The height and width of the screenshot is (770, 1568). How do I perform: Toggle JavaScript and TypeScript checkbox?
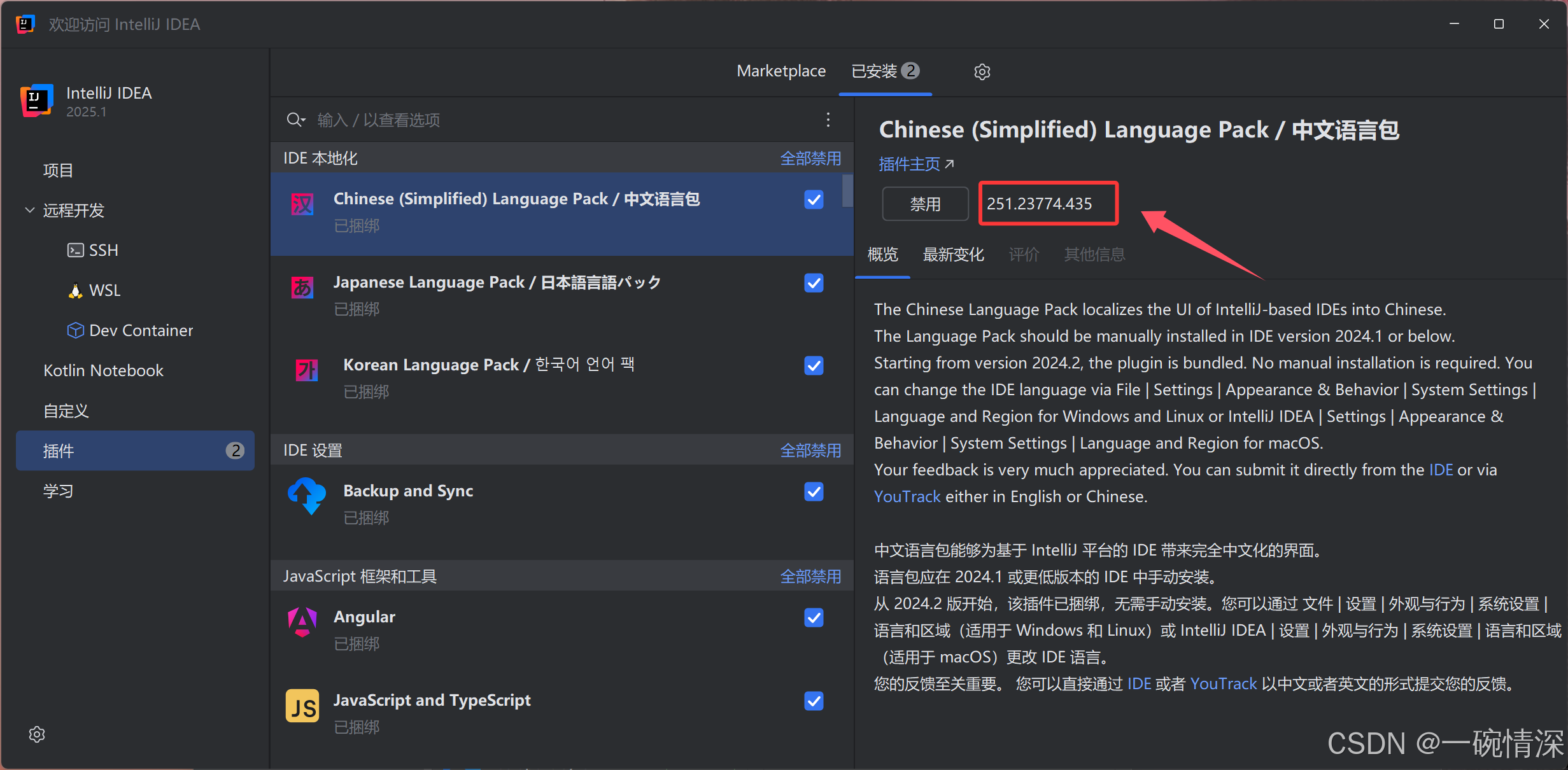click(x=814, y=701)
